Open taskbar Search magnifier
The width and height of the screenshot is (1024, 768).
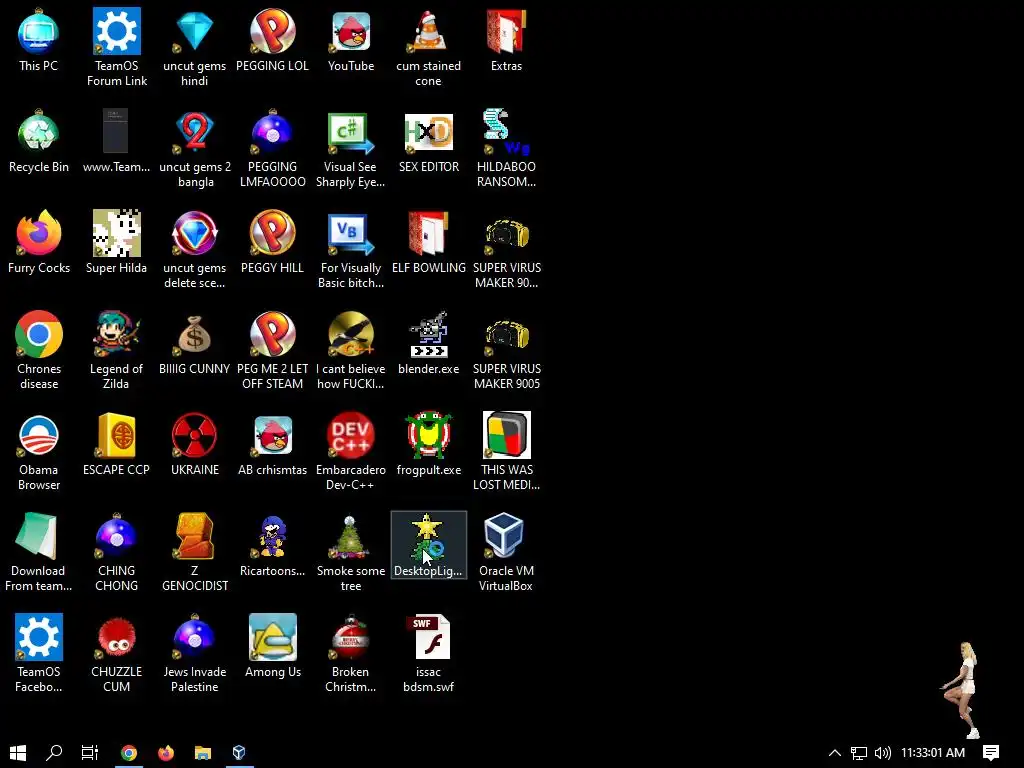(54, 752)
